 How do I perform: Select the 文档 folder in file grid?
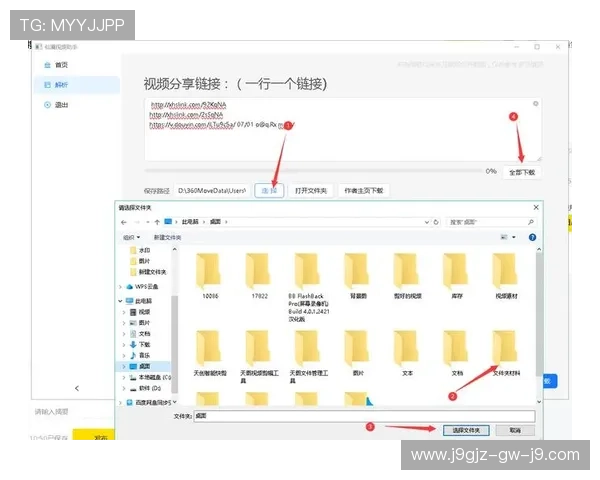tap(457, 353)
